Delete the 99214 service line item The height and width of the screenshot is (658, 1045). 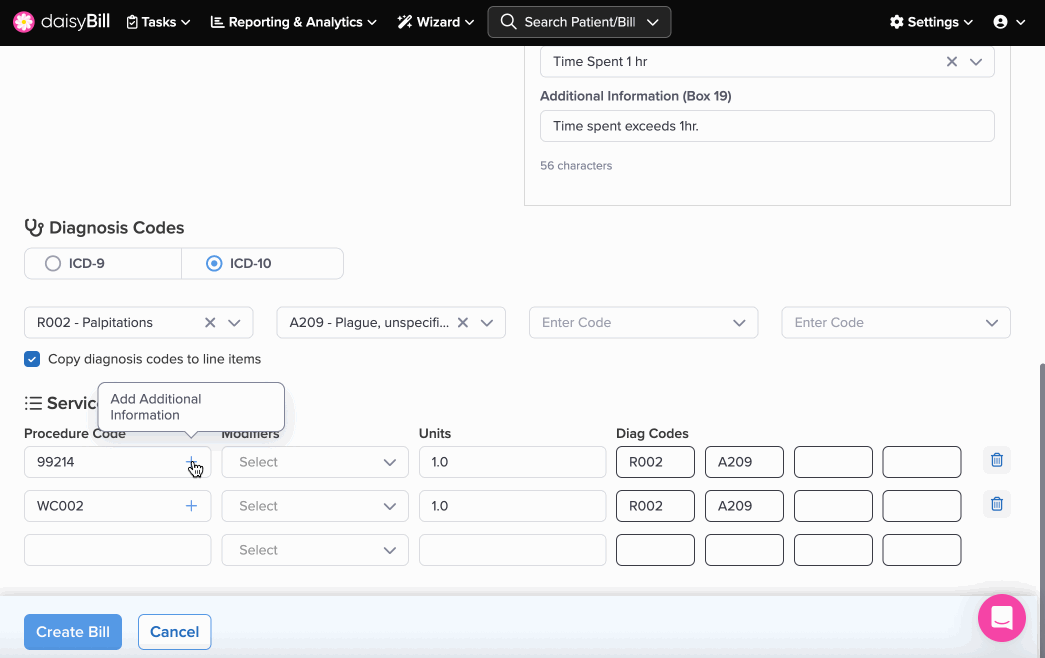coord(996,461)
